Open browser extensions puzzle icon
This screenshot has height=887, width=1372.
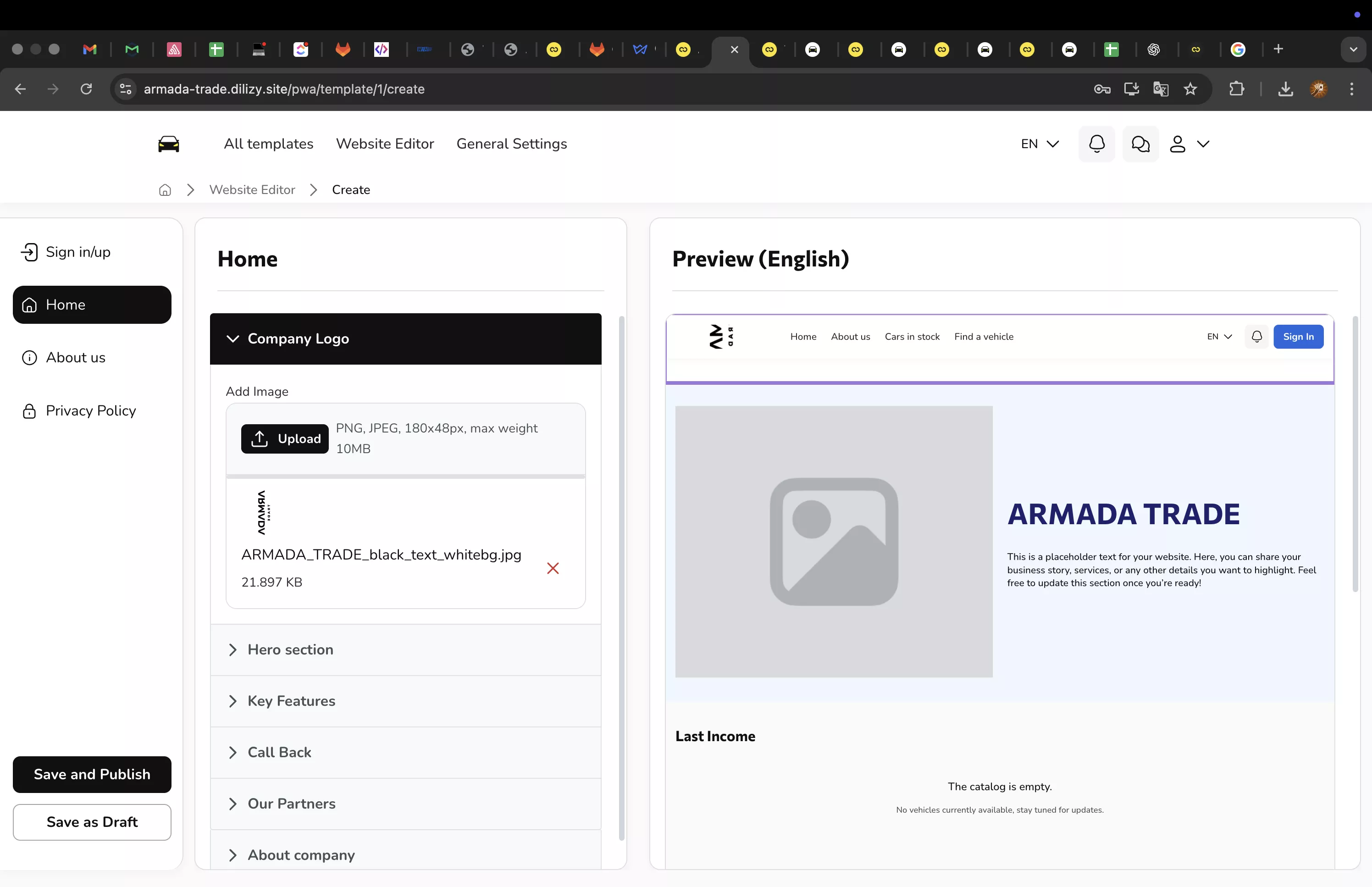coord(1236,89)
